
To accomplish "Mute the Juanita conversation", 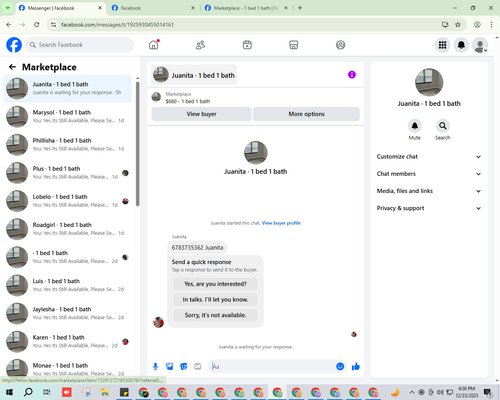I will click(x=415, y=126).
